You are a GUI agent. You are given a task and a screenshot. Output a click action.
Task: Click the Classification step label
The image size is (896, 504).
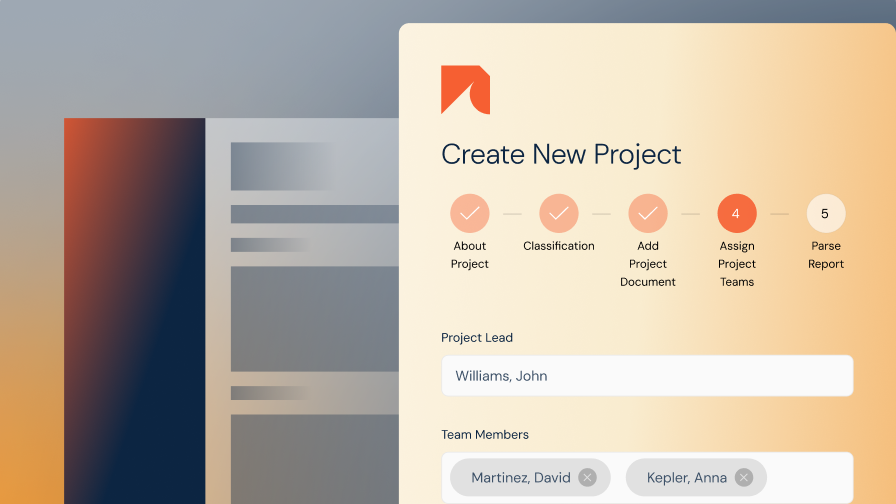coord(559,246)
